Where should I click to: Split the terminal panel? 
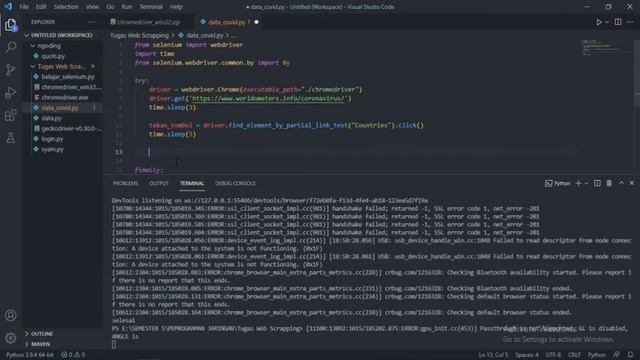point(597,183)
